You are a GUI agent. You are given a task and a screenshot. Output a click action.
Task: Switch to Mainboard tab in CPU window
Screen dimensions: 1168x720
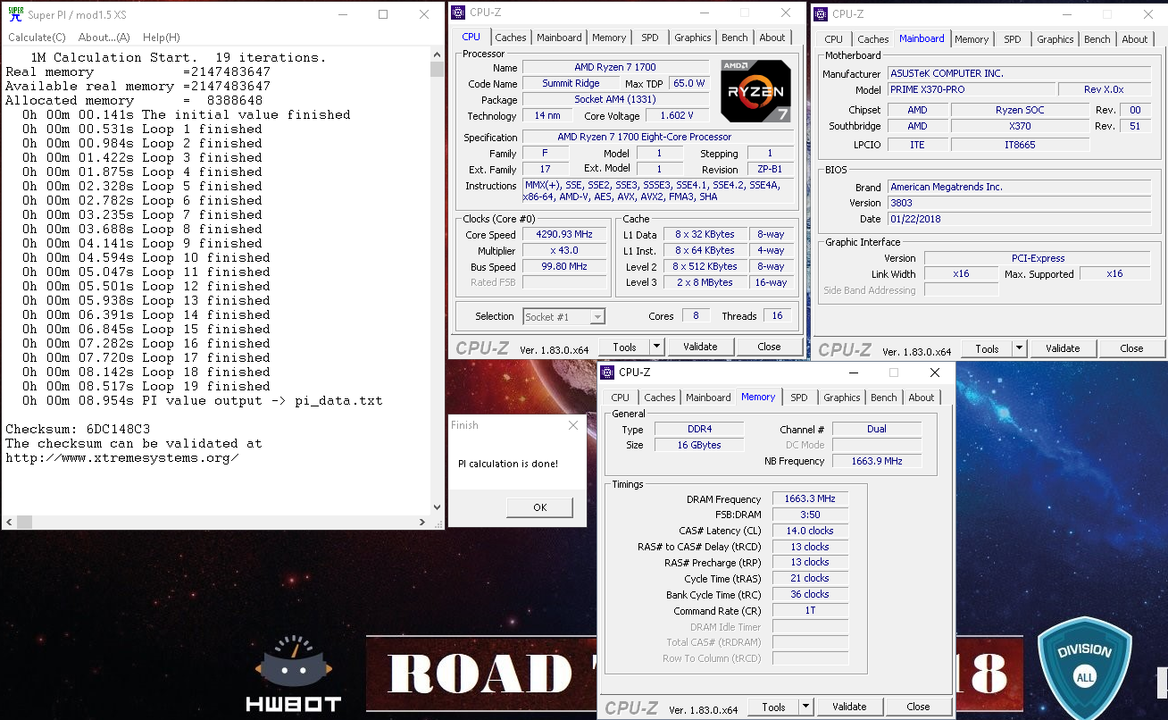pyautogui.click(x=559, y=37)
